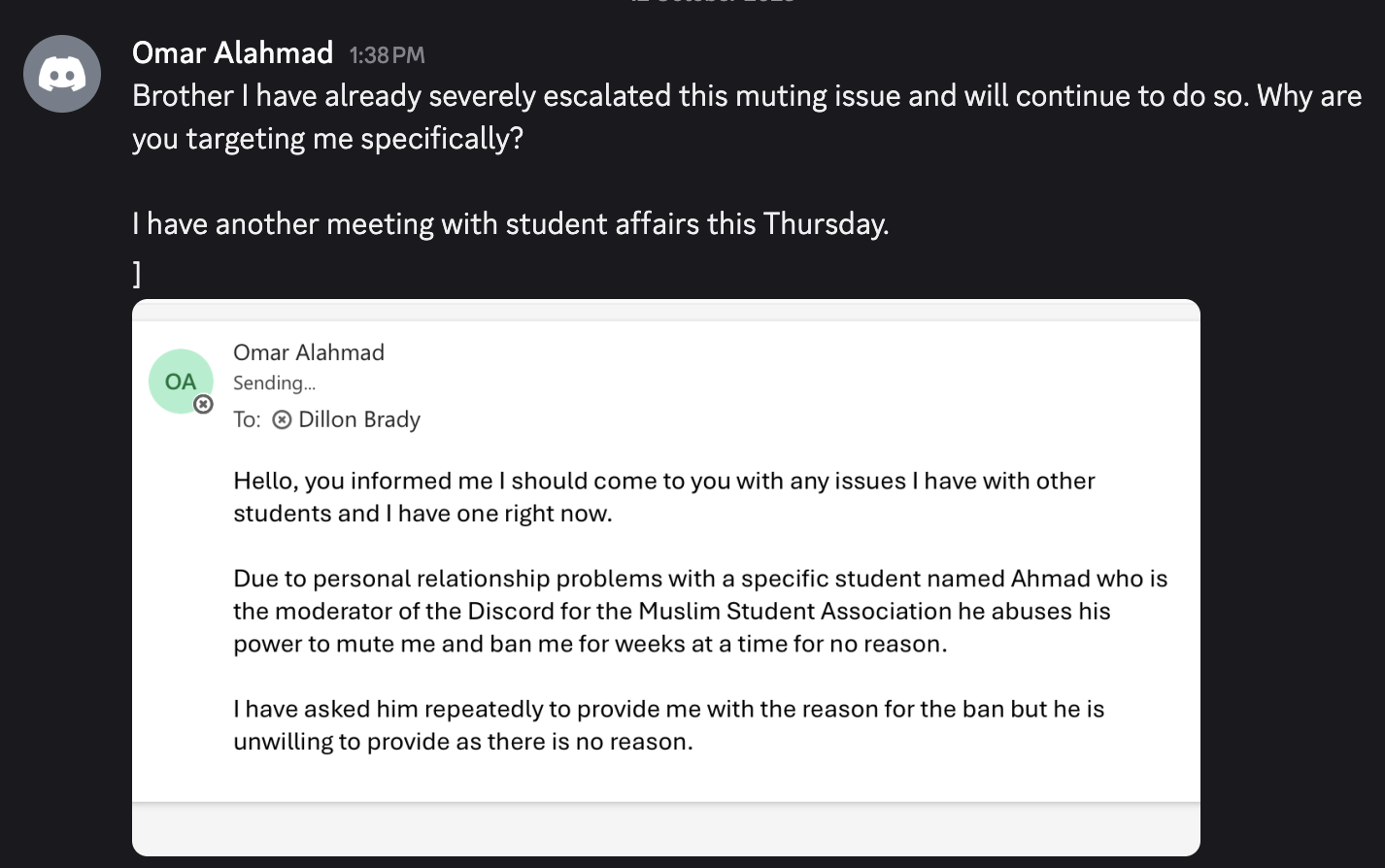Click the small x badge on OA avatar

[203, 404]
